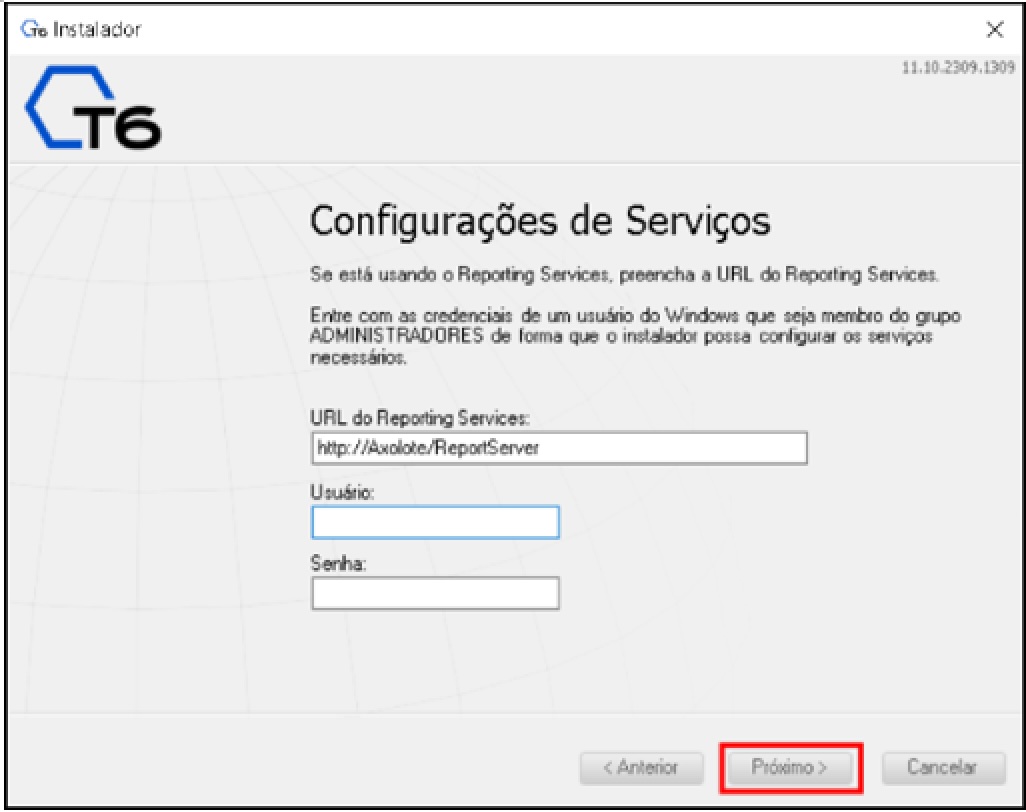Click the "Senha:" label
Screen dimensions: 1026x812
(338, 564)
